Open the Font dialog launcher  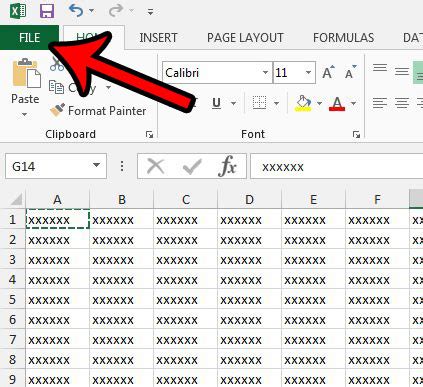tap(356, 134)
